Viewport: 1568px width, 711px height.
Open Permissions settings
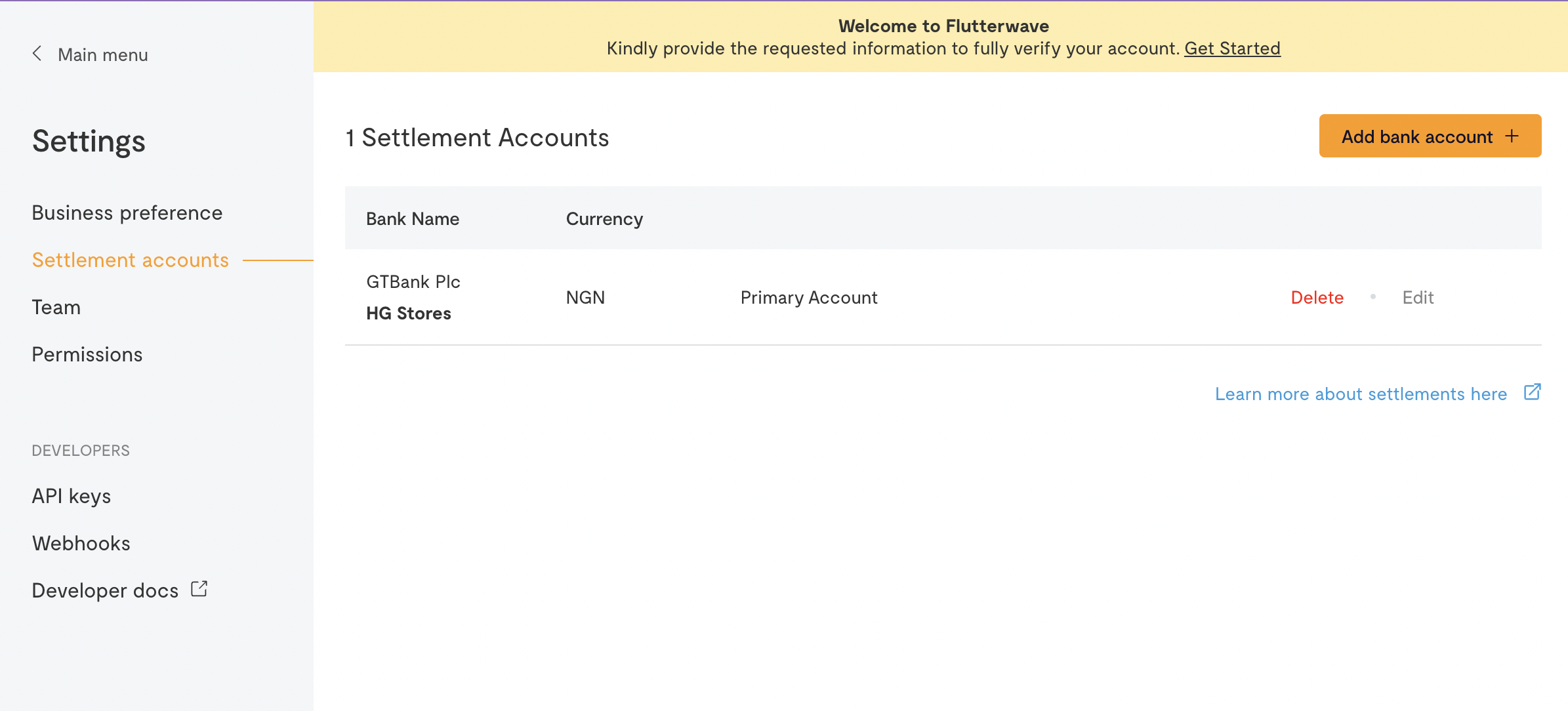click(x=87, y=354)
